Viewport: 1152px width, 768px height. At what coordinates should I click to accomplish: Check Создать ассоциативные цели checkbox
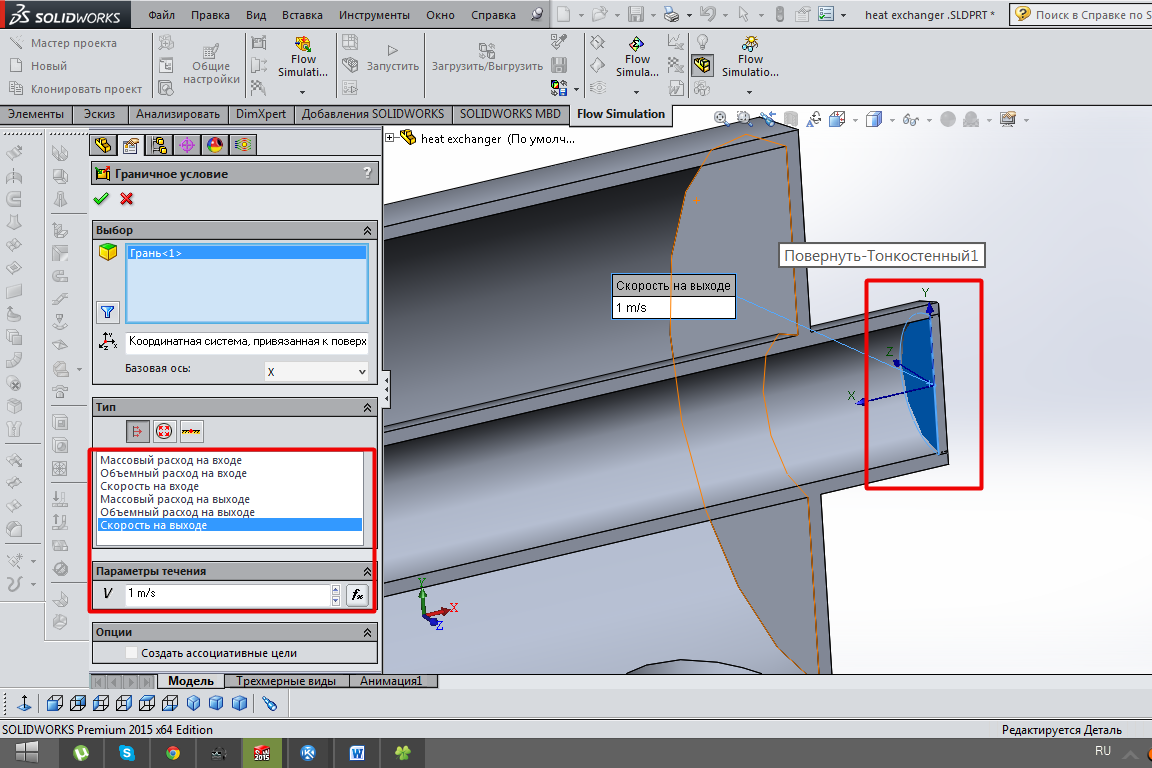(132, 653)
